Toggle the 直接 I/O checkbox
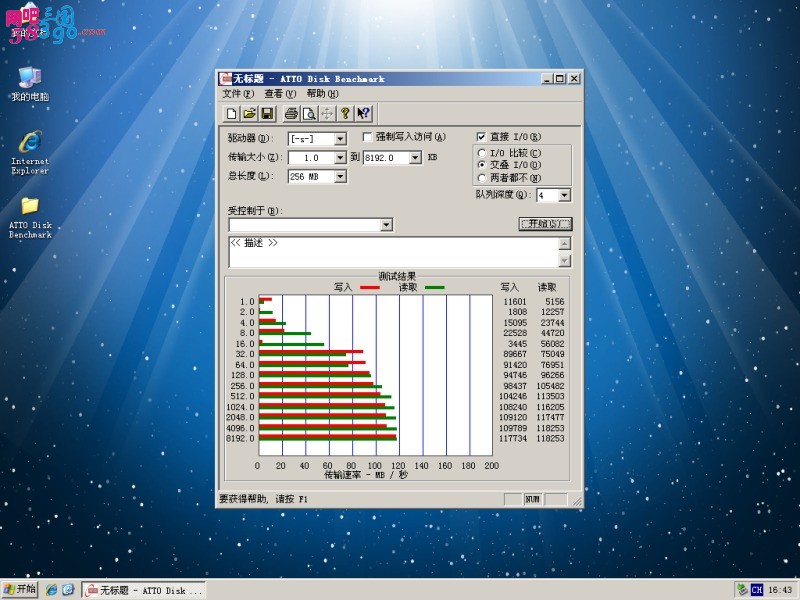The image size is (800, 600). click(x=481, y=137)
